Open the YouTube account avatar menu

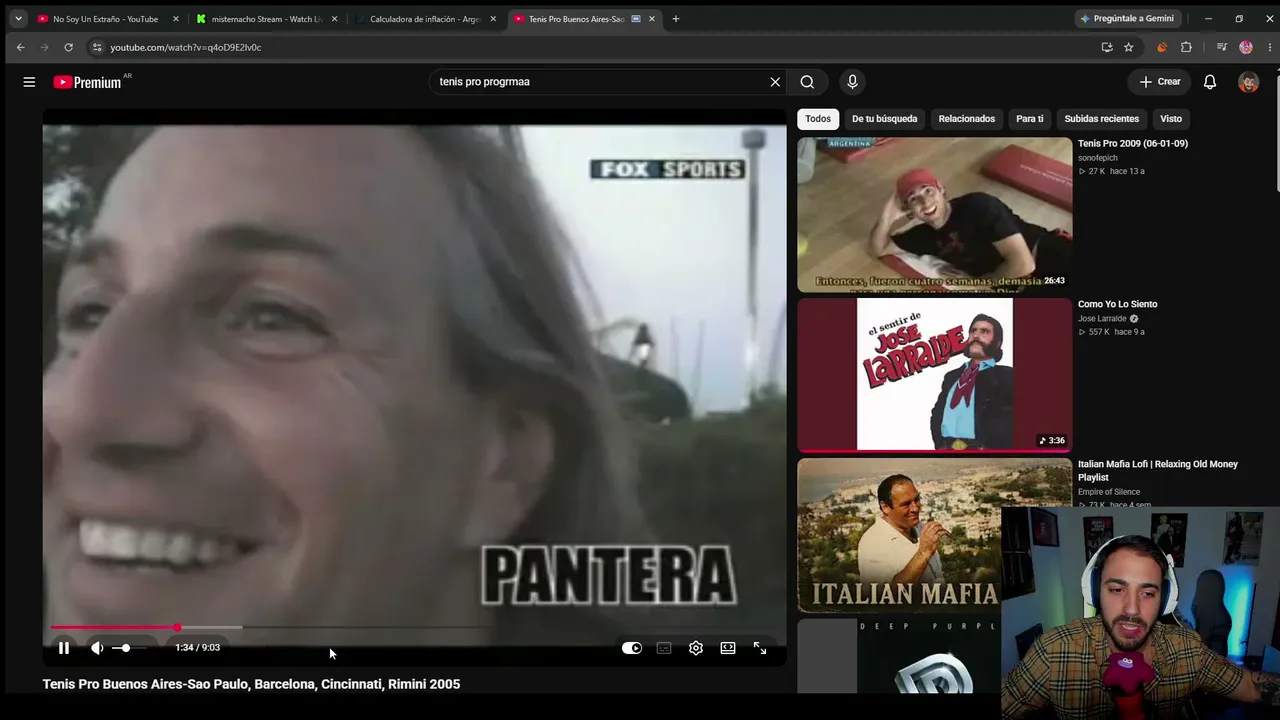tap(1248, 82)
